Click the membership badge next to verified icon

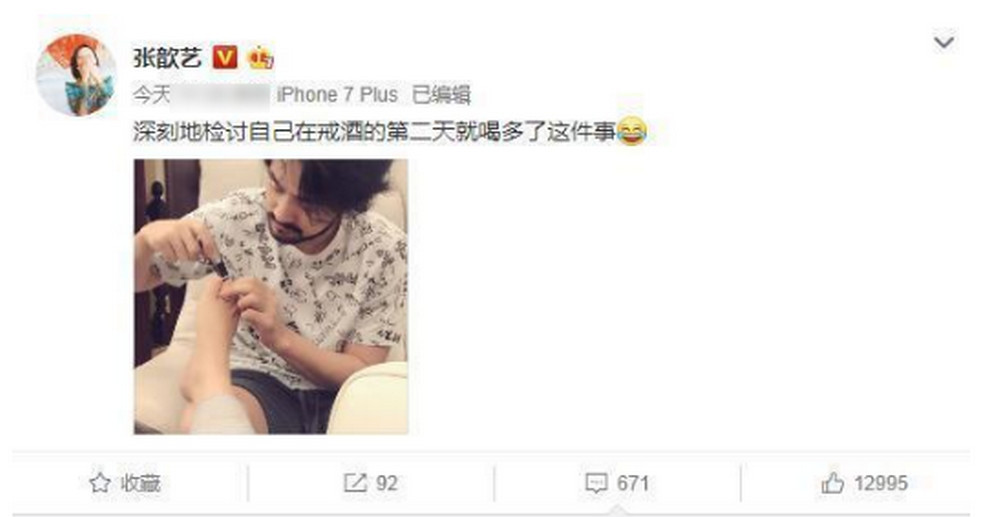(260, 57)
